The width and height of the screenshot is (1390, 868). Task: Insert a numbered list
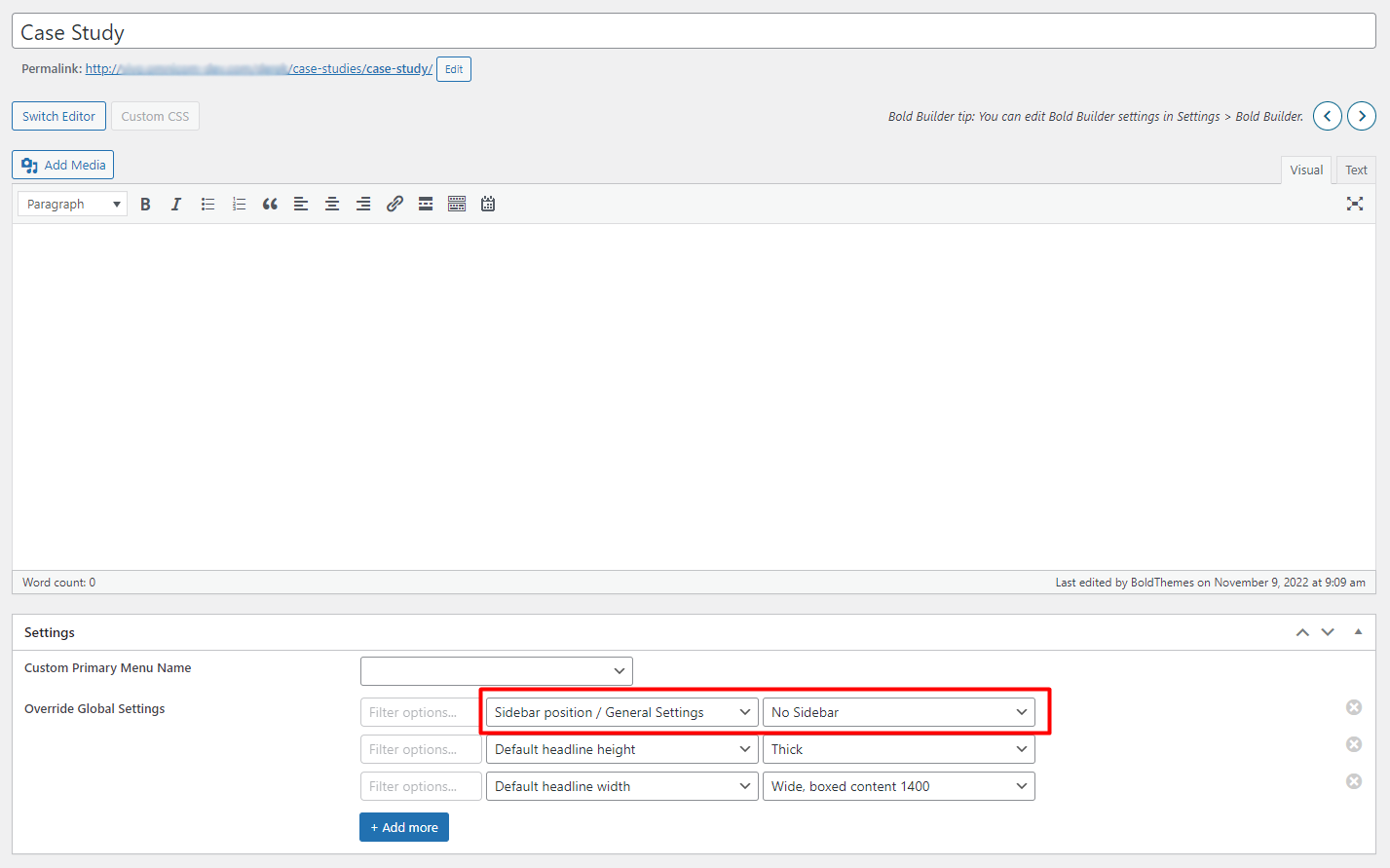coord(239,204)
